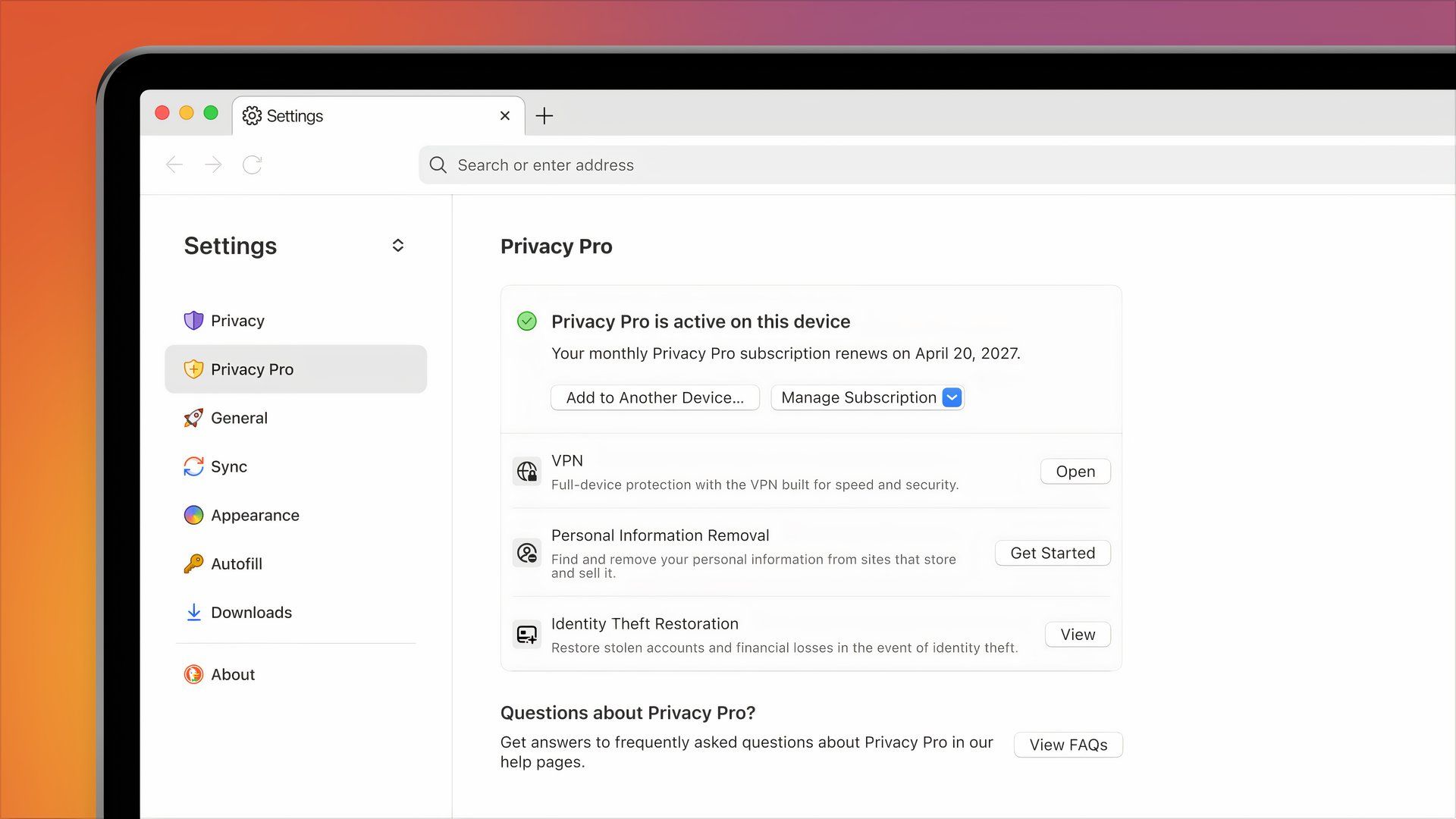This screenshot has width=1456, height=819.
Task: Click the About DuckDuckGo icon
Action: [x=193, y=674]
